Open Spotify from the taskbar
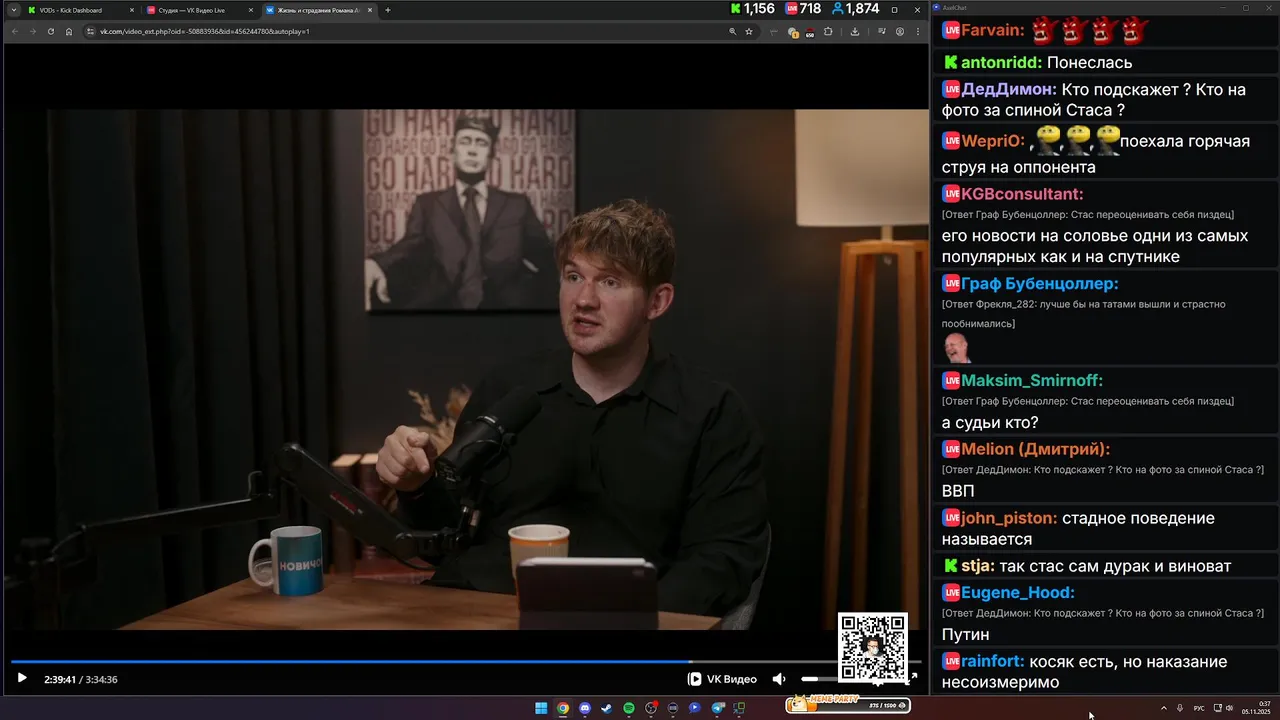Viewport: 1280px width, 720px height. [629, 708]
